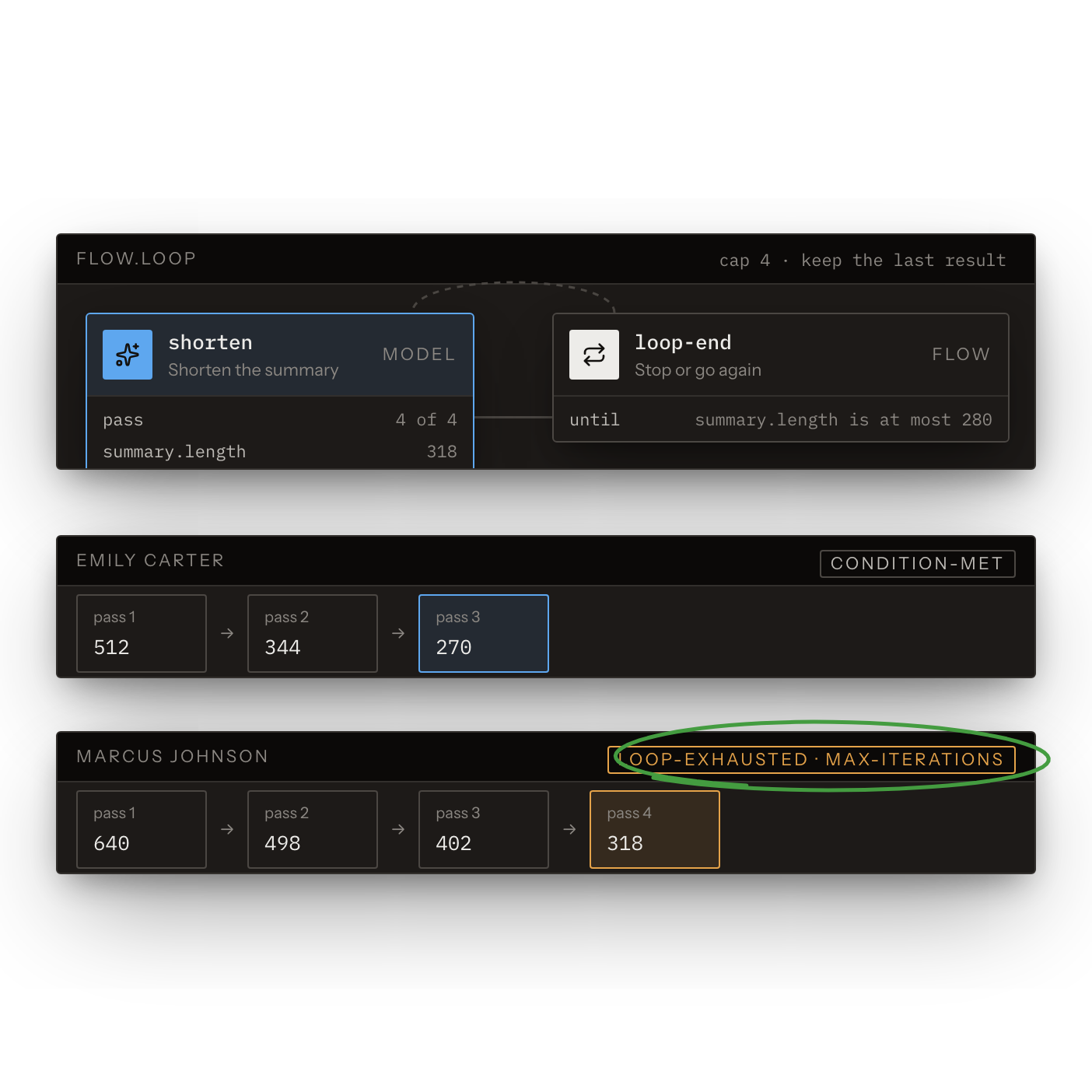1092x1092 pixels.
Task: Click the shorten node sparkle icon
Action: (x=128, y=355)
